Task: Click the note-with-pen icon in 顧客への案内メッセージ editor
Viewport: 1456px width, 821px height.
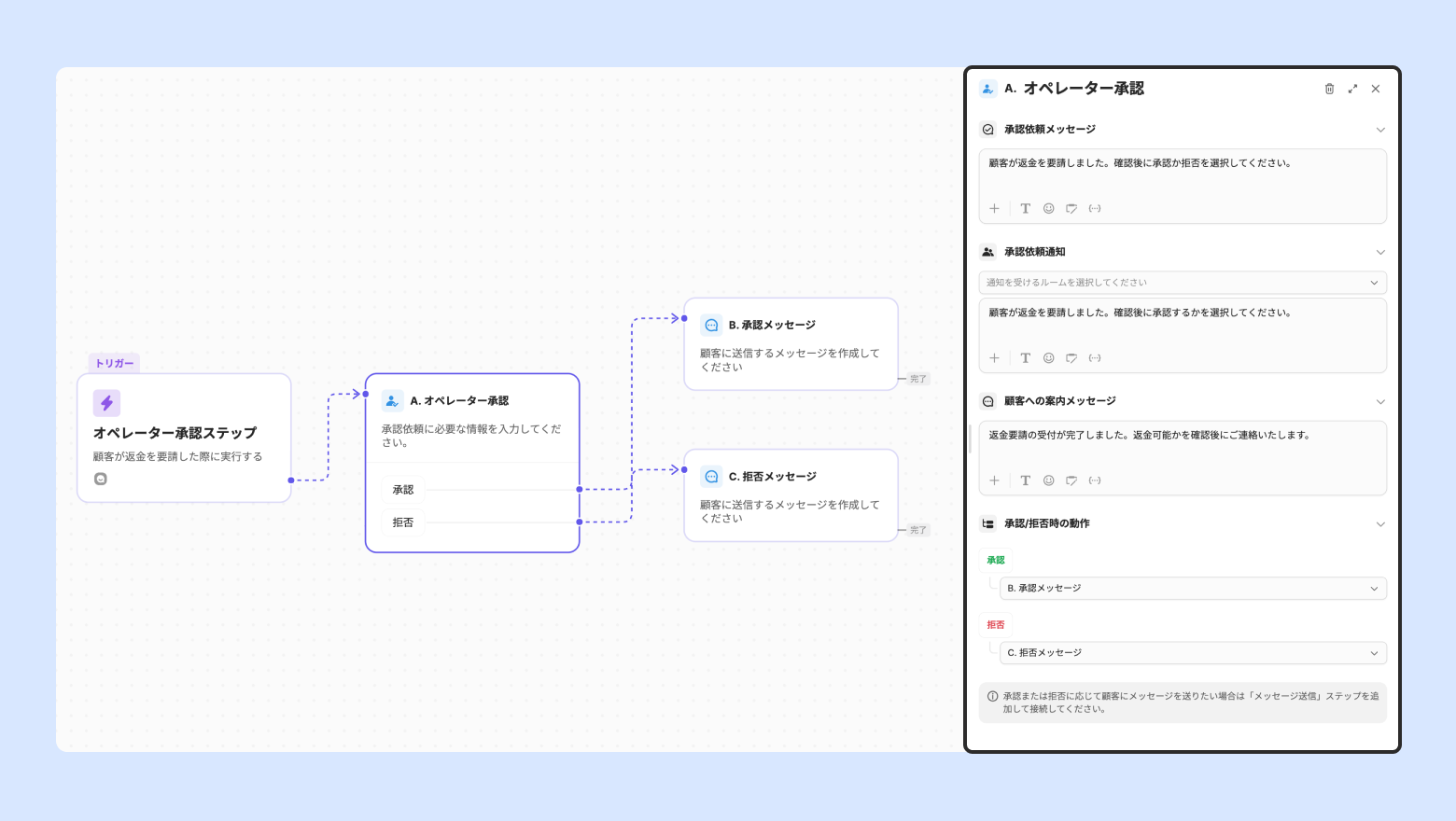Action: click(x=1071, y=480)
